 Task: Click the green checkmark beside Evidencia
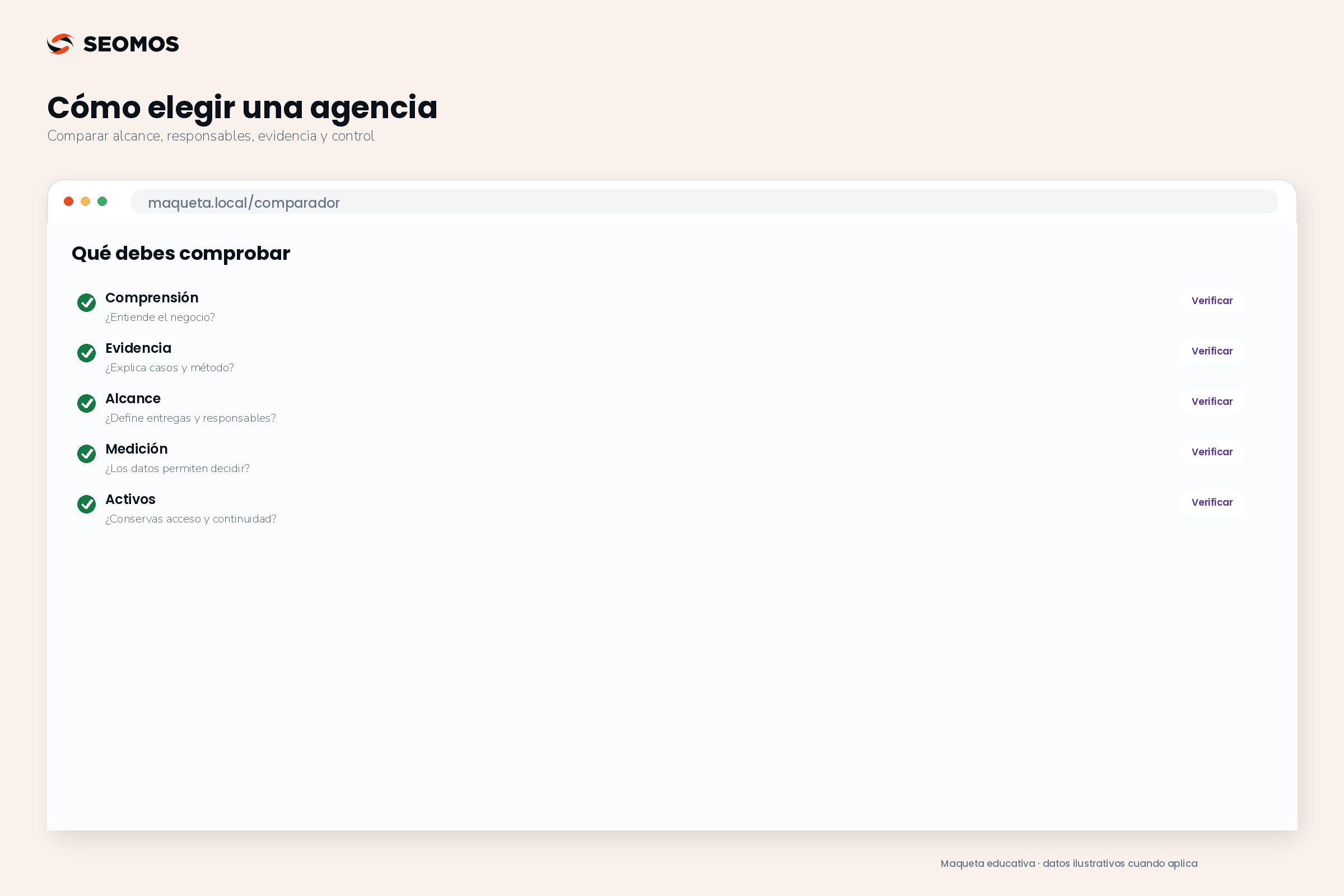(86, 353)
